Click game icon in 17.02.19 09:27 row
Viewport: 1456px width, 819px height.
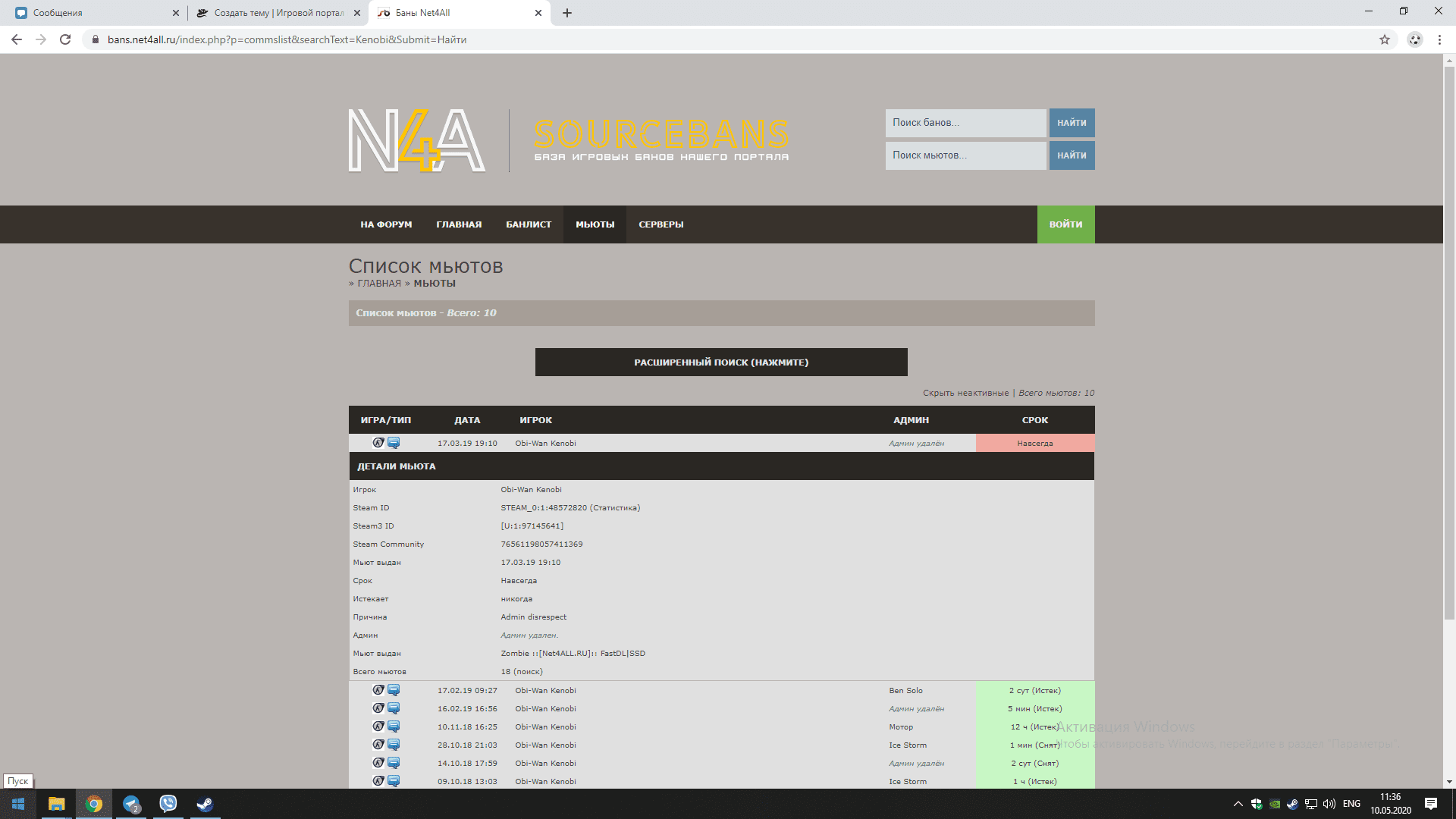click(378, 690)
